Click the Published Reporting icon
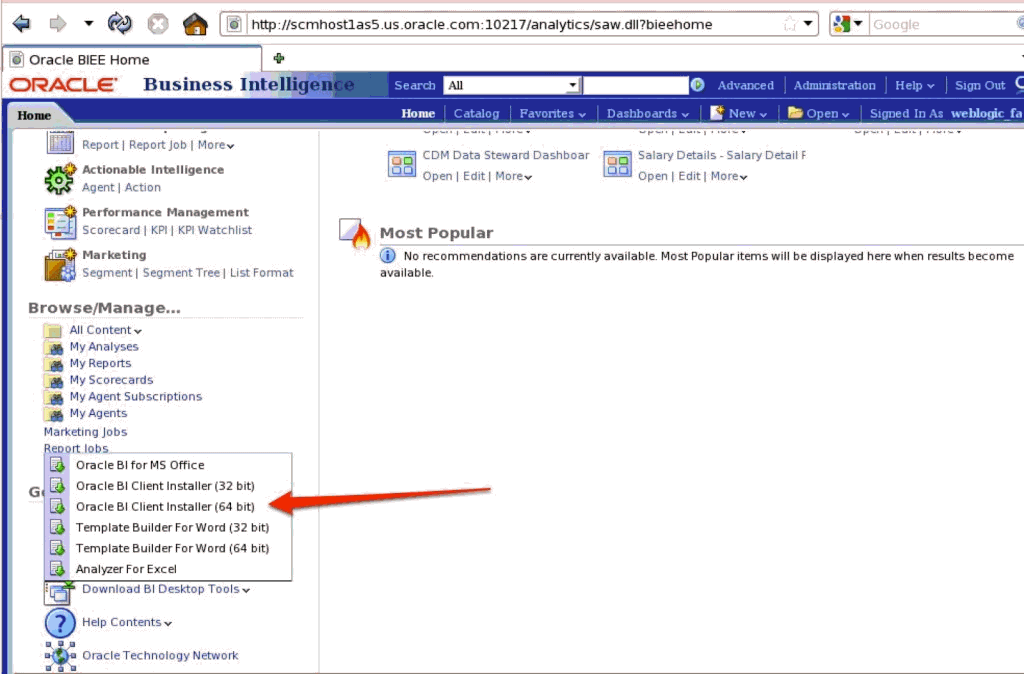The height and width of the screenshot is (674, 1024). pyautogui.click(x=60, y=140)
